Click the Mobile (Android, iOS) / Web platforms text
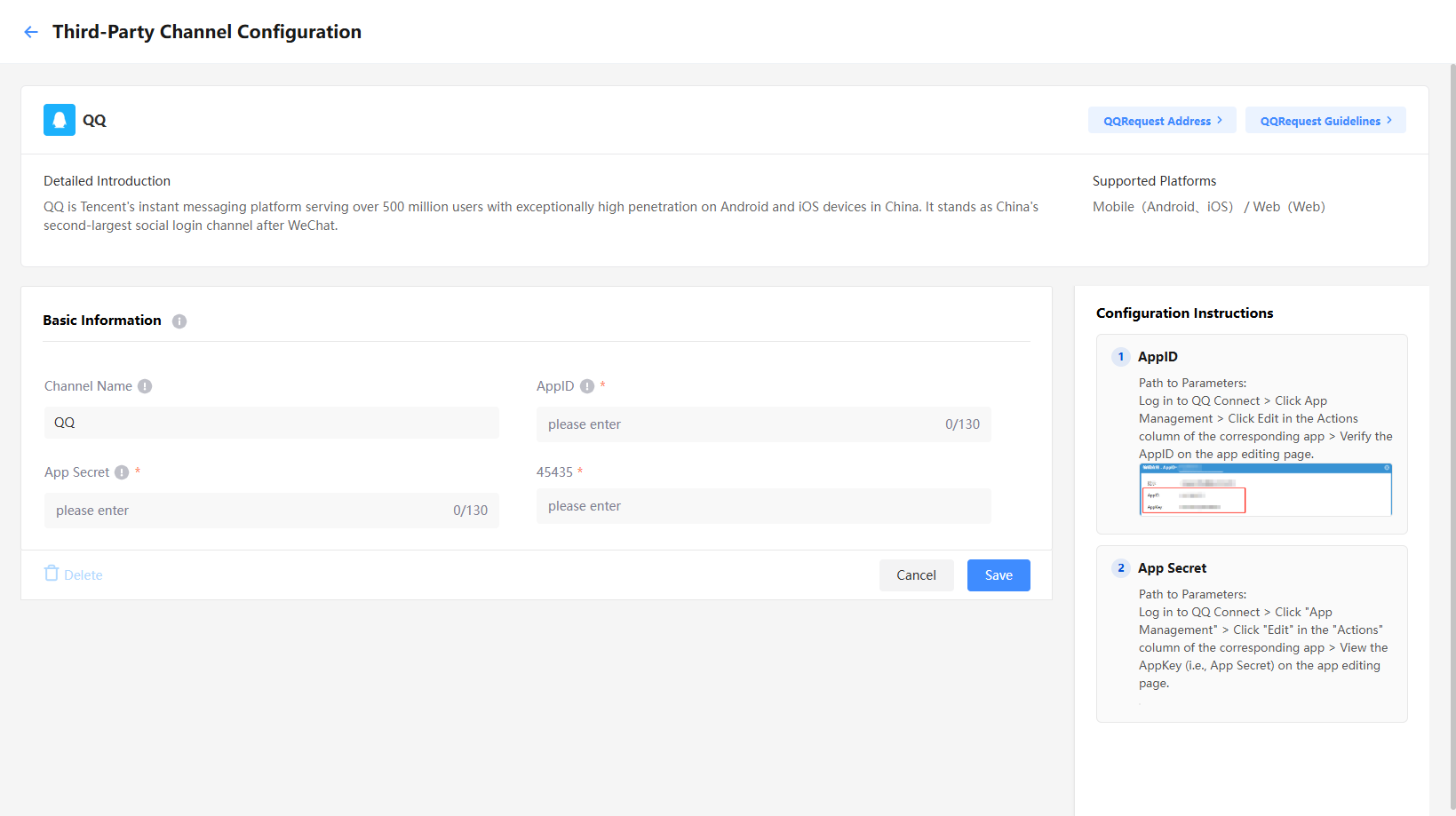Screen dimensions: 1456x816 click(x=1209, y=207)
